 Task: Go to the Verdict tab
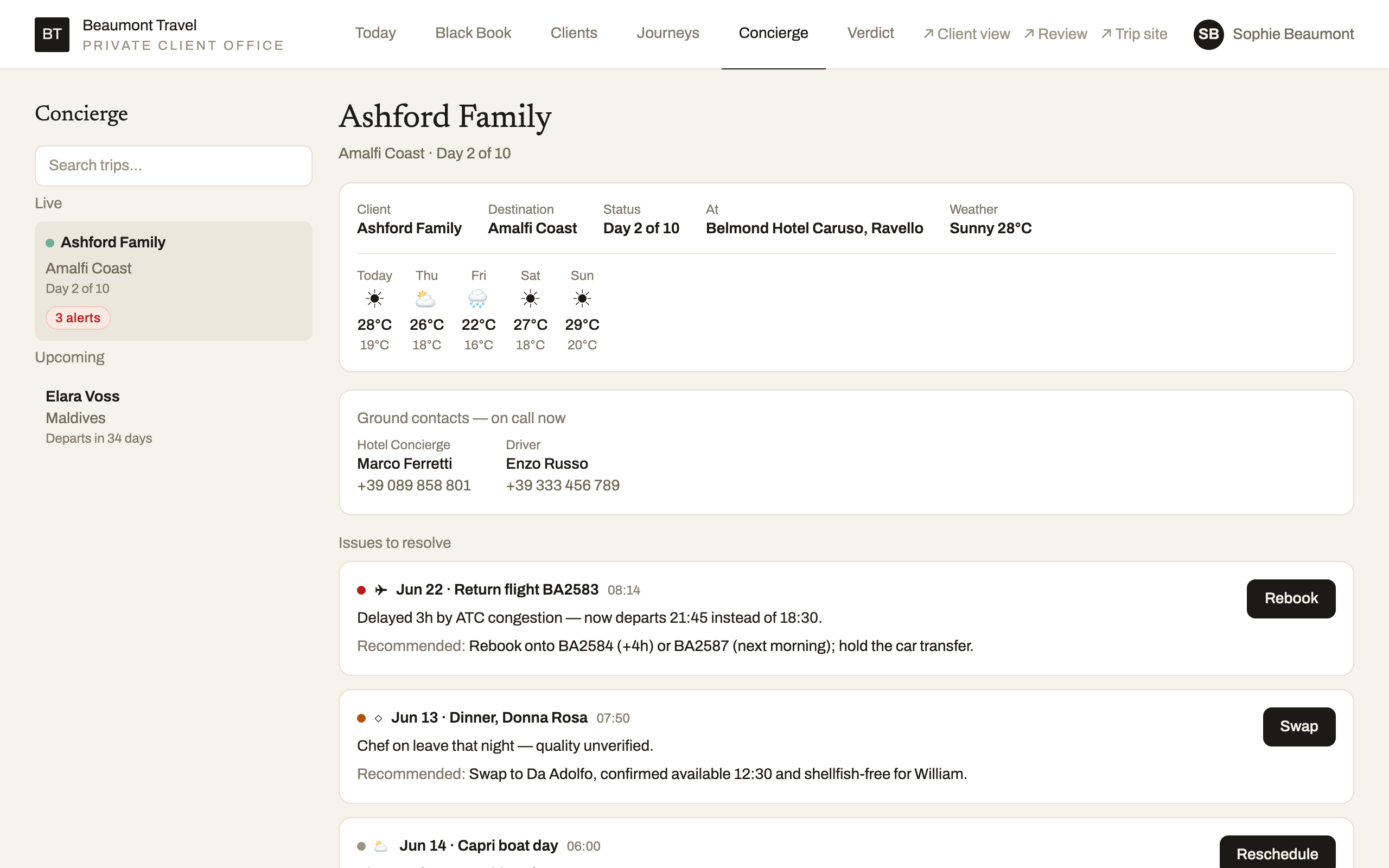click(870, 33)
